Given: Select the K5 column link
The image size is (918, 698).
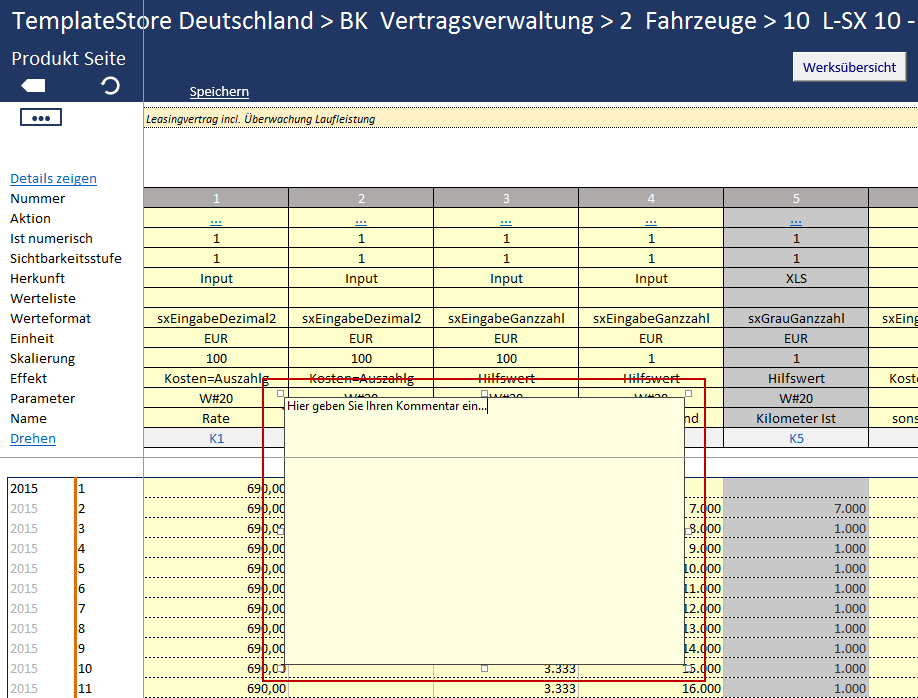Looking at the screenshot, I should point(796,439).
